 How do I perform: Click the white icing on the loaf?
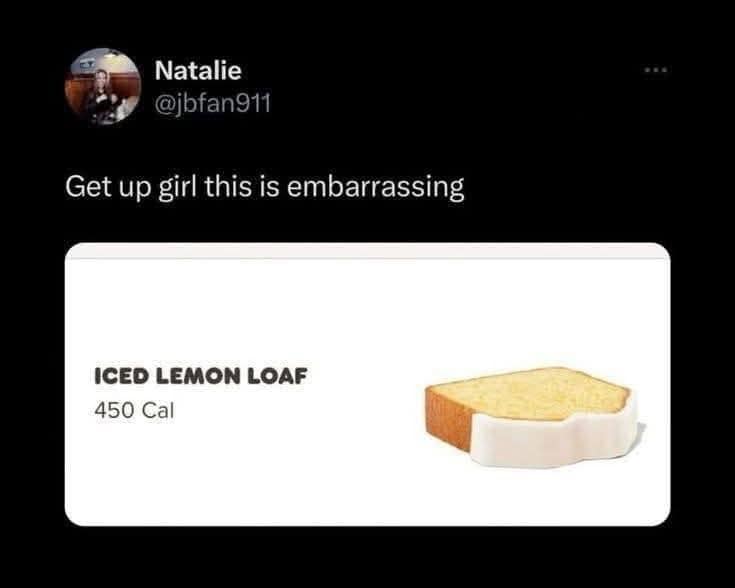[x=553, y=441]
